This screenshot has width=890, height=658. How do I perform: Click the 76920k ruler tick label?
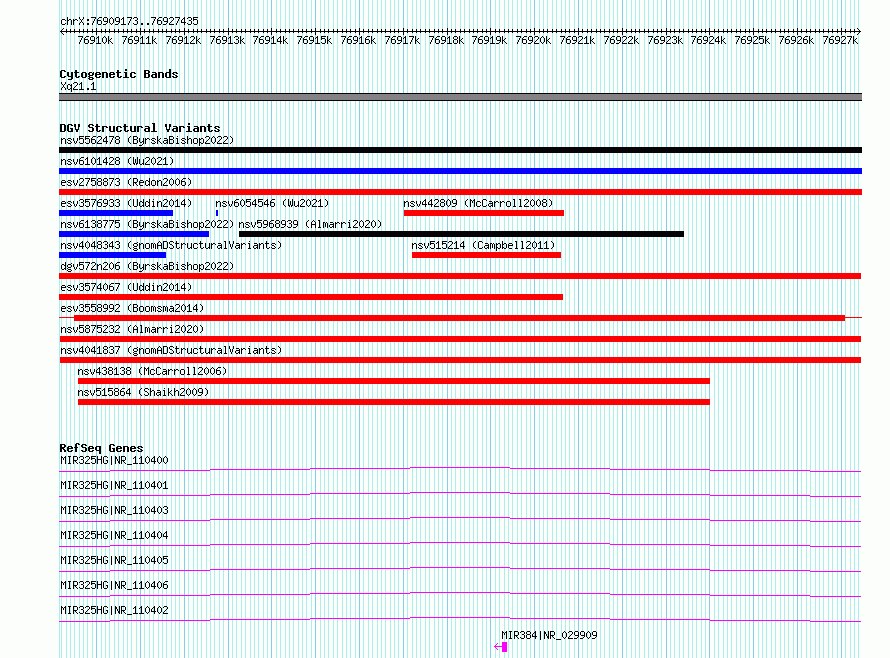(533, 40)
